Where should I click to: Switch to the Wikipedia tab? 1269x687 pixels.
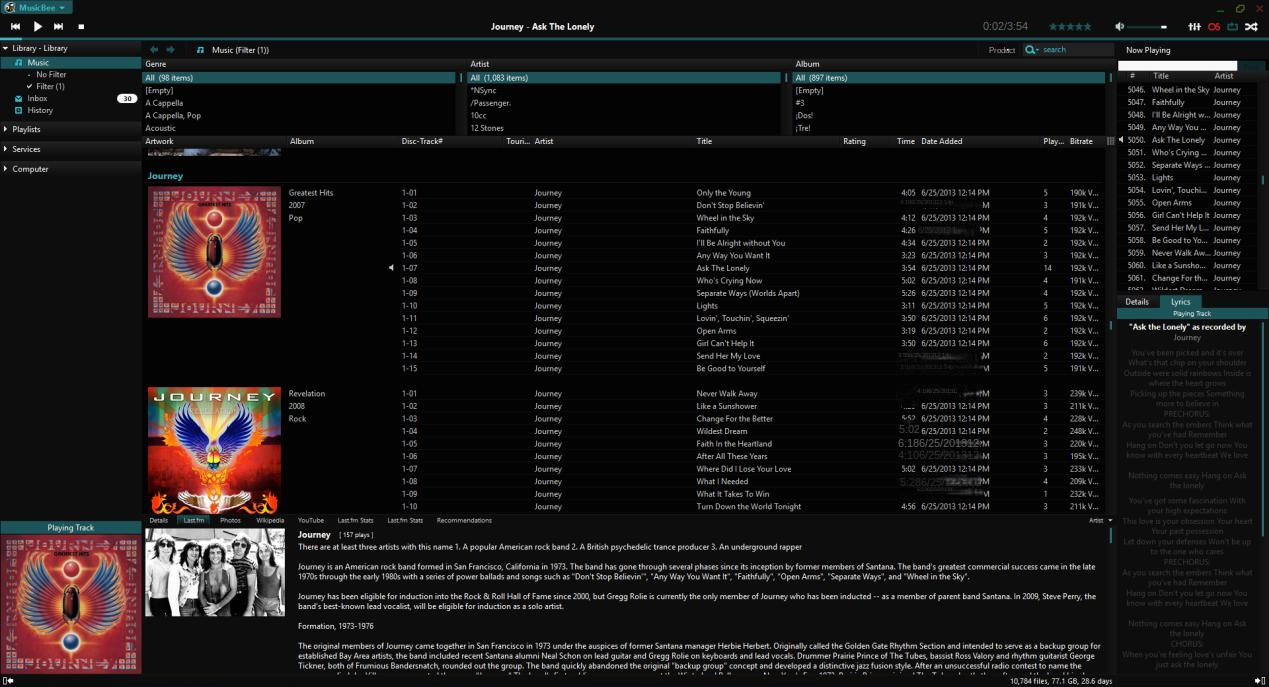[x=269, y=520]
